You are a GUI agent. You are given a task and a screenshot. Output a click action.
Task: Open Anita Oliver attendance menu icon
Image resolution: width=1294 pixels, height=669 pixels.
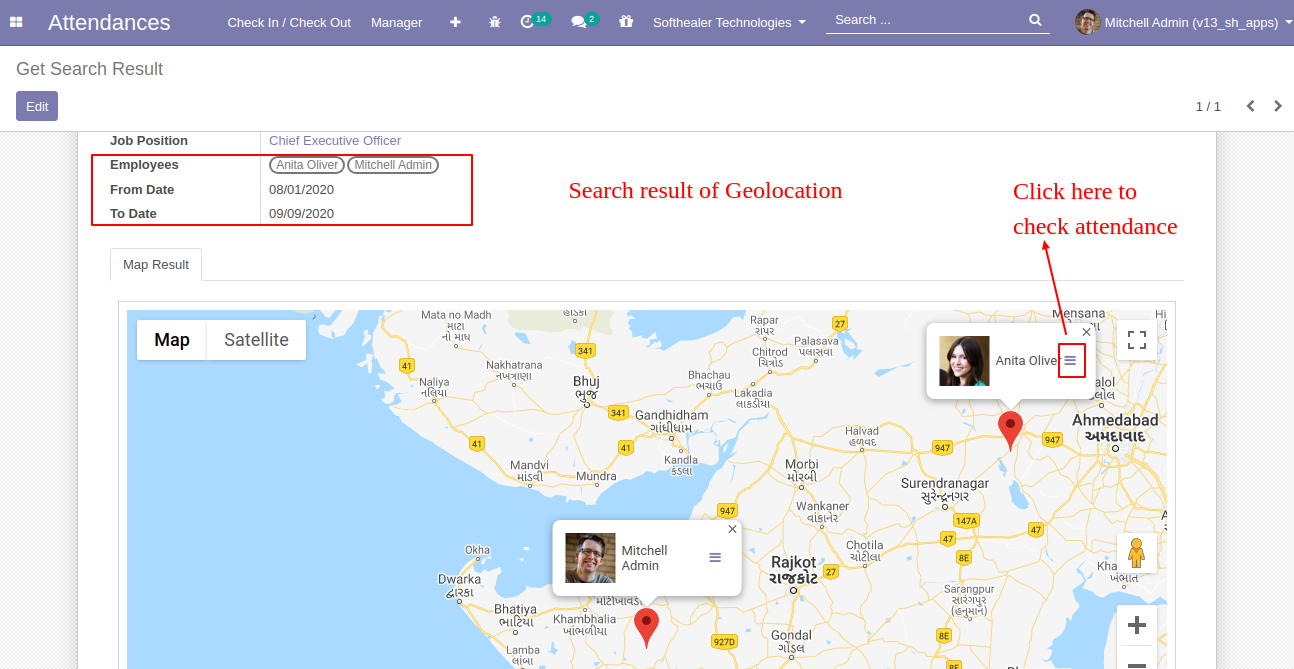(1070, 360)
